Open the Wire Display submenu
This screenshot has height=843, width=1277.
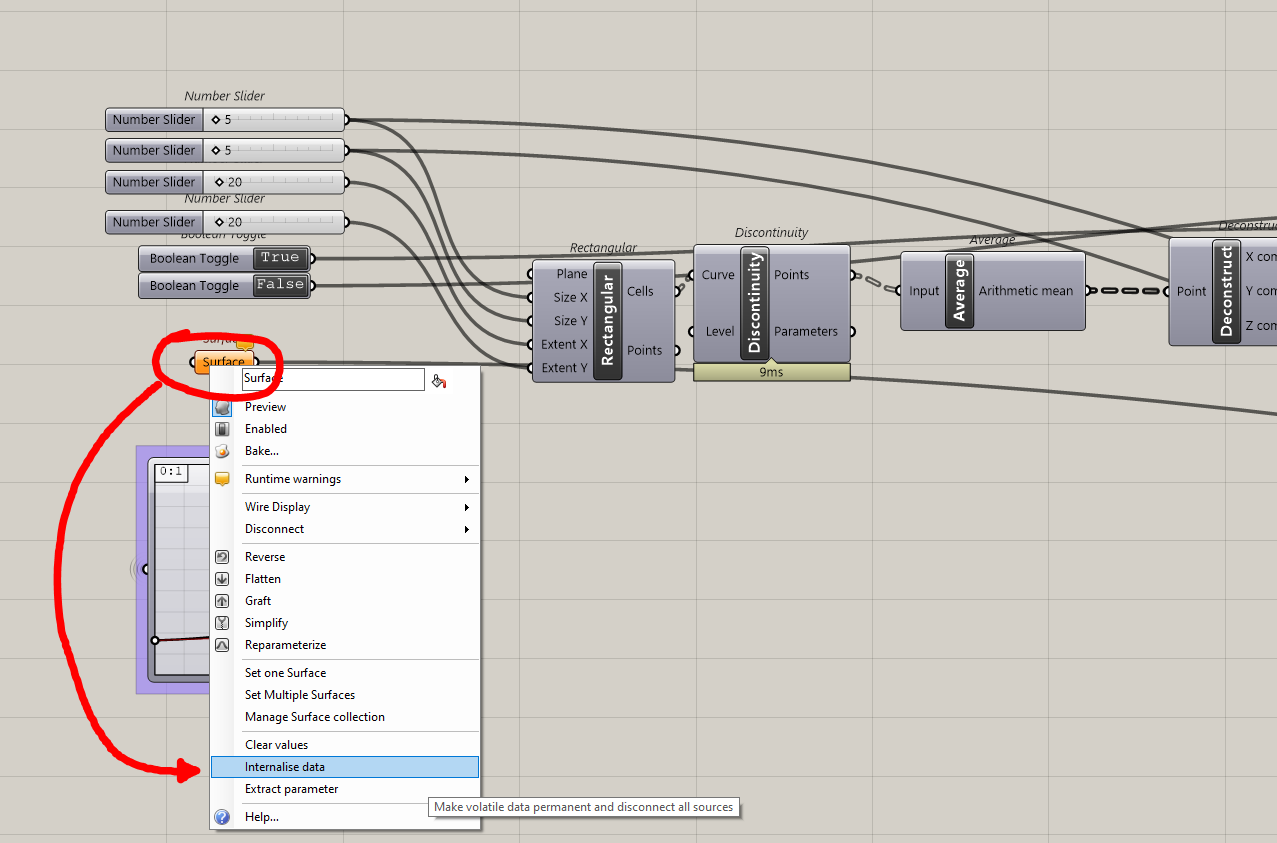[x=344, y=507]
